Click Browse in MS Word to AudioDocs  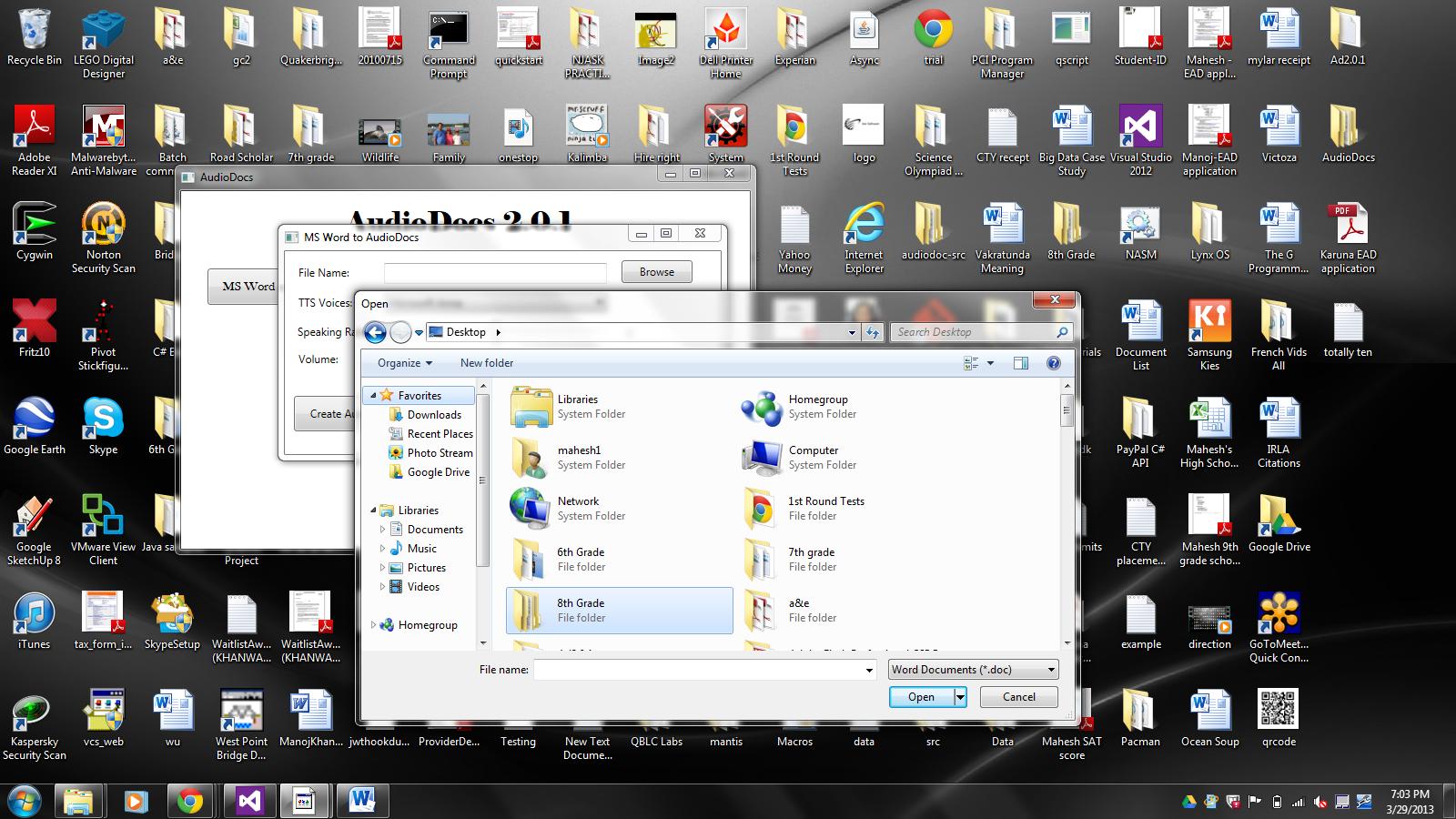pos(656,271)
